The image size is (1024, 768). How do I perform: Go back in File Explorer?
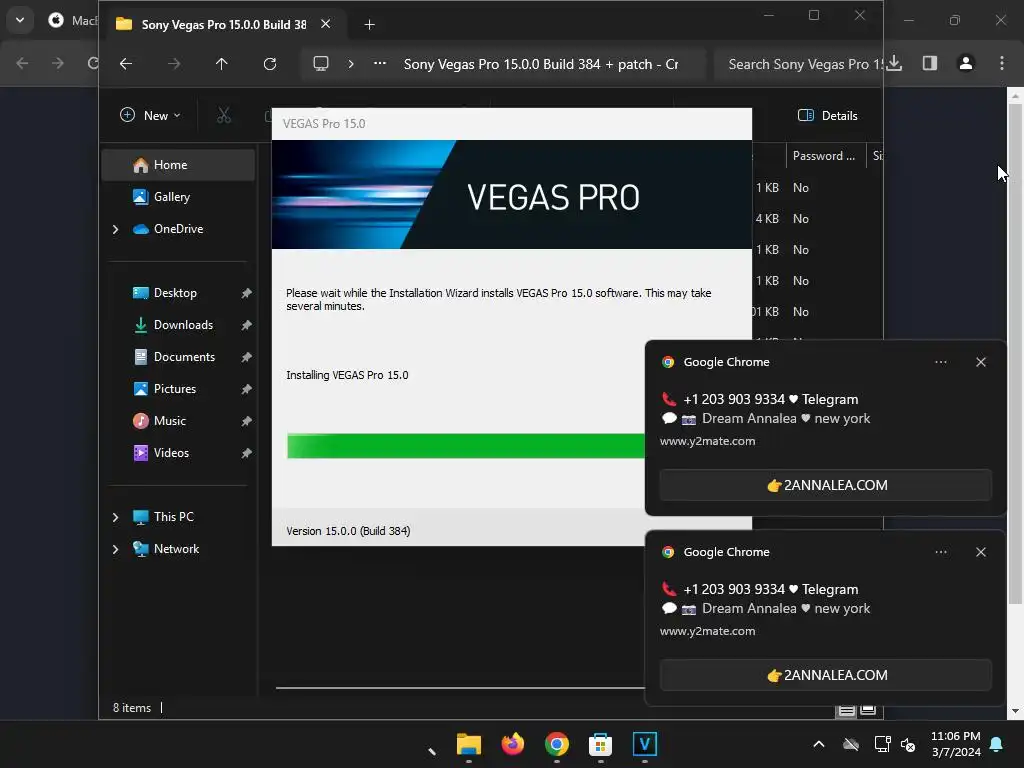pos(126,63)
